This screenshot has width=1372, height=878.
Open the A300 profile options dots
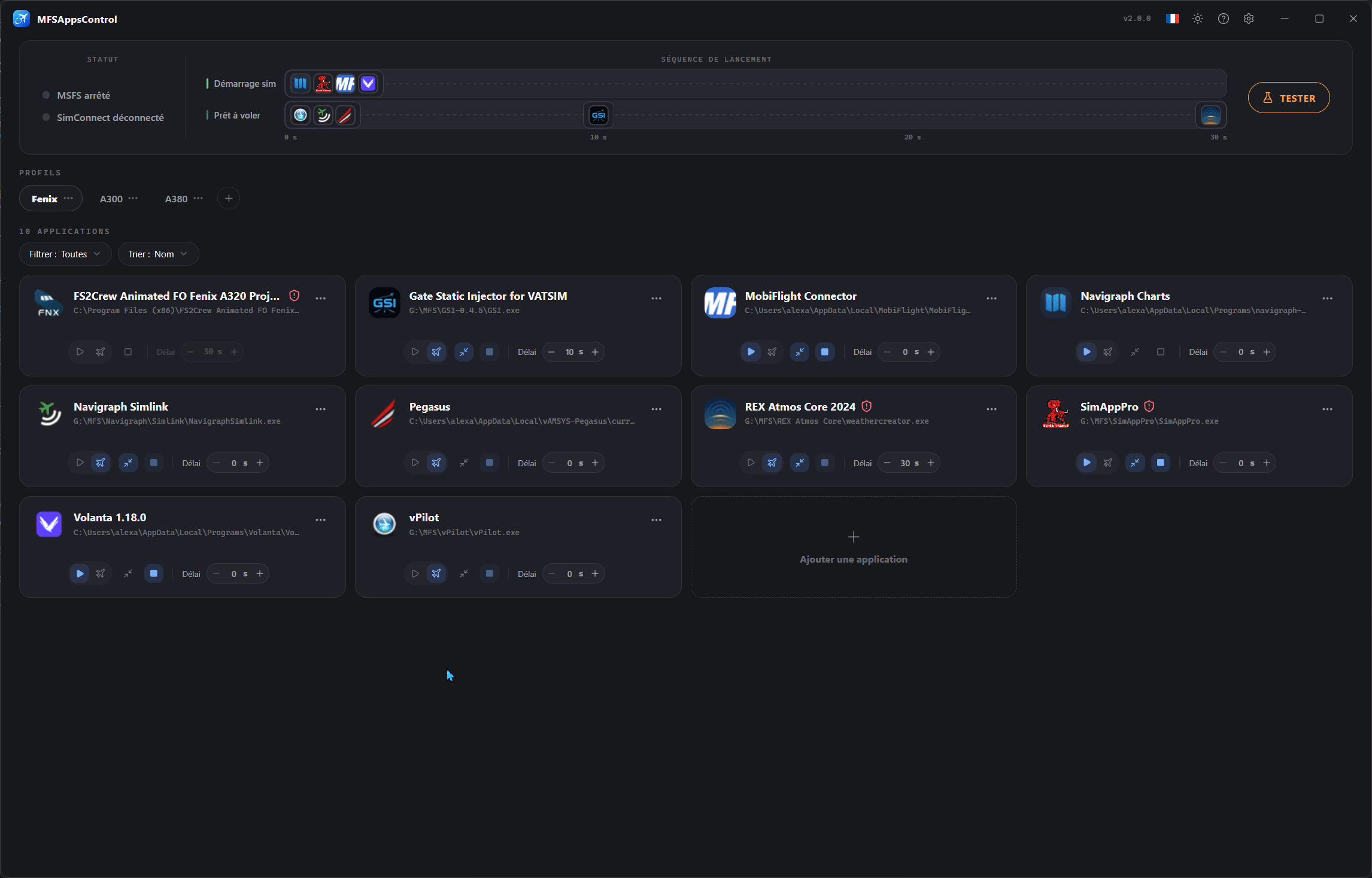tap(133, 198)
